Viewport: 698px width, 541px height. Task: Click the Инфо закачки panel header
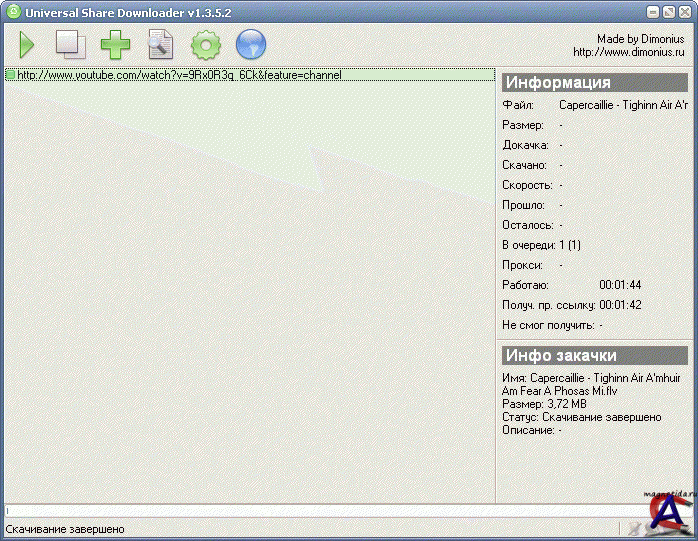tap(594, 355)
